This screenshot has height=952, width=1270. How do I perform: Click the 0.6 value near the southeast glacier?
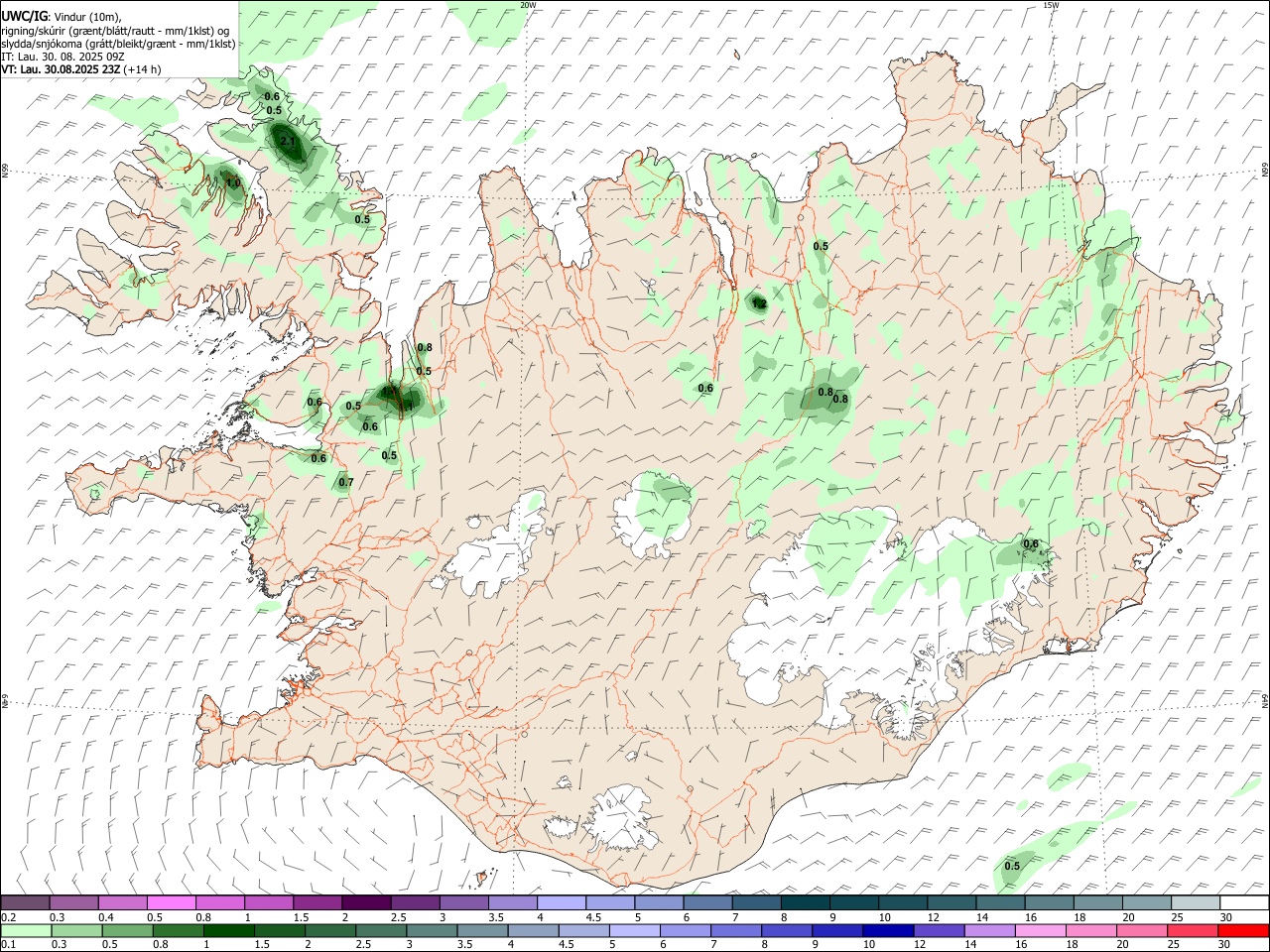coord(1031,543)
